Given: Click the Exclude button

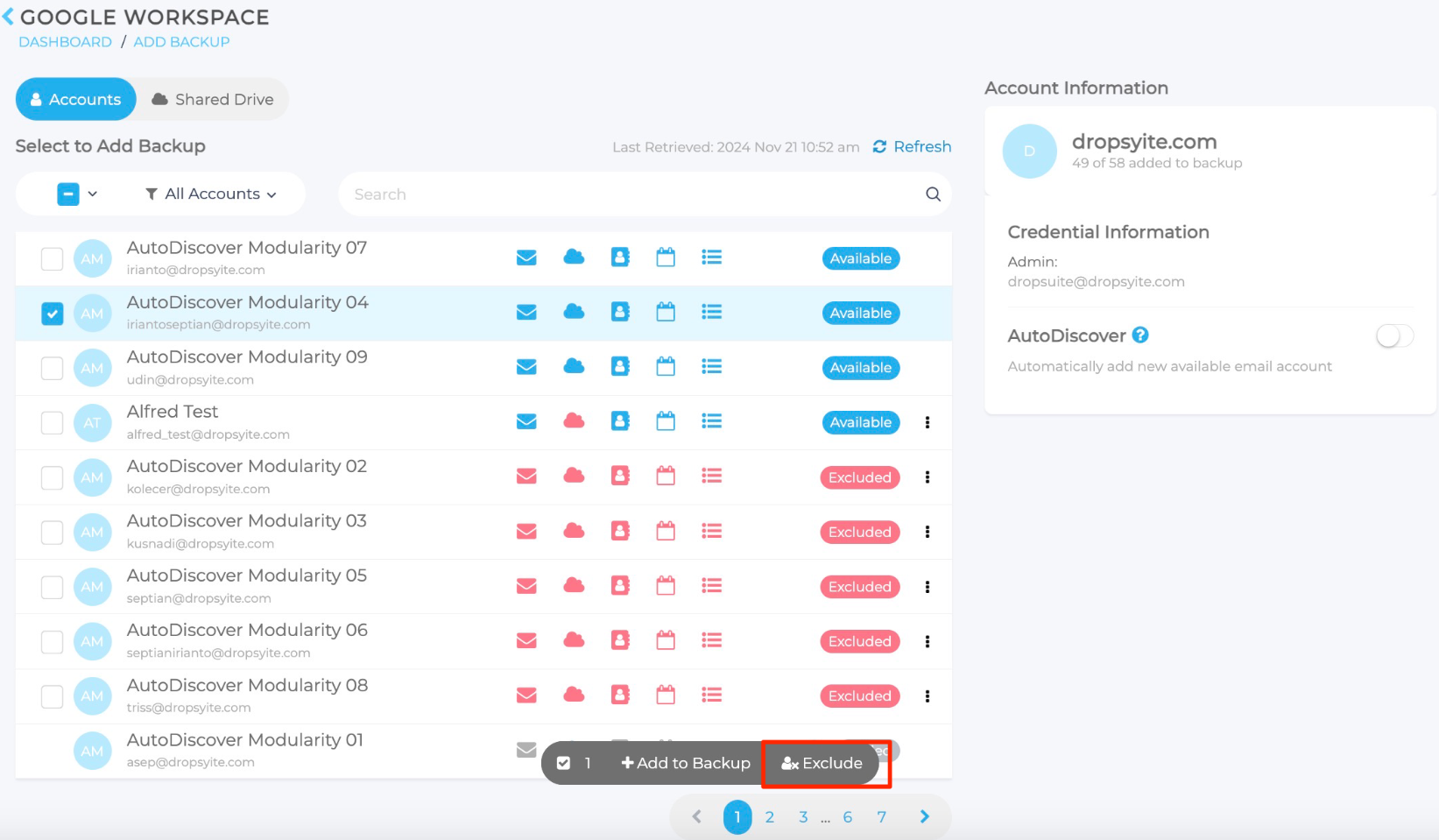Looking at the screenshot, I should (822, 763).
